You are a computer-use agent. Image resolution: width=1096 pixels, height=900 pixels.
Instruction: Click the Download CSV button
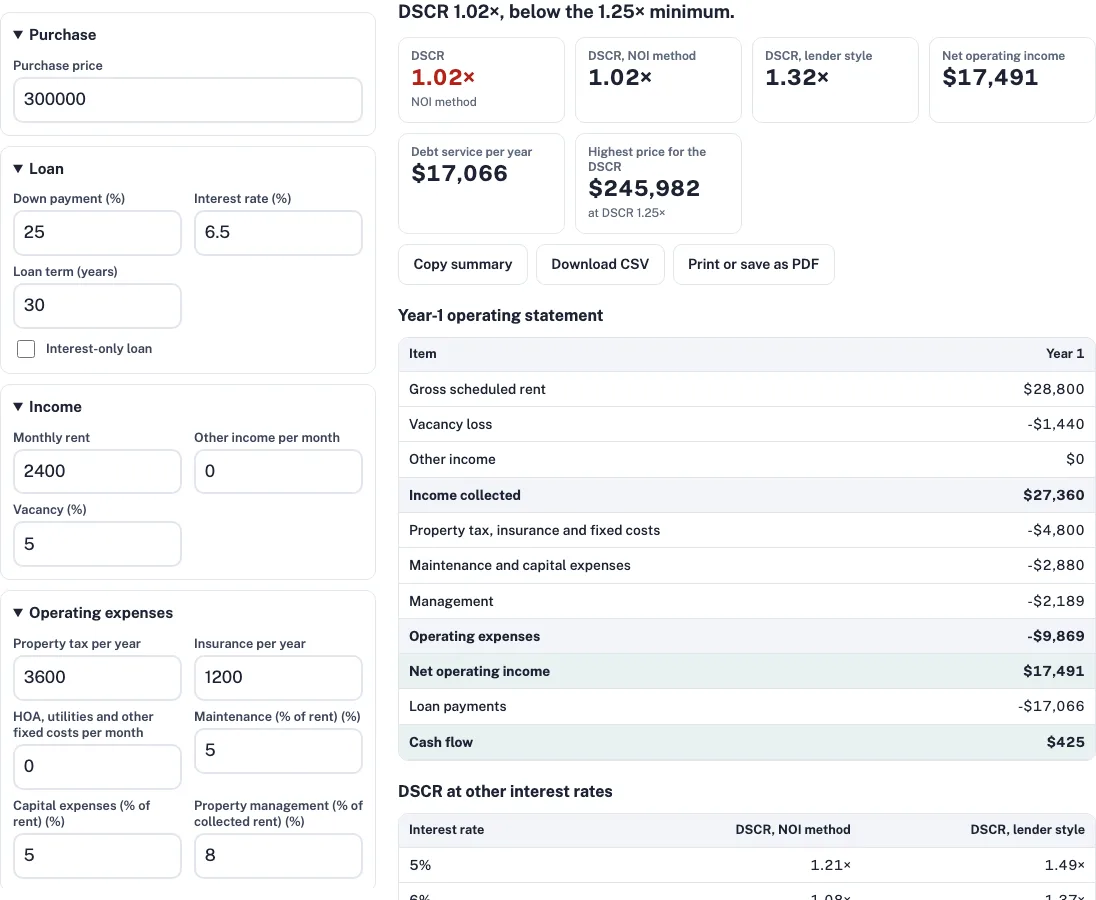pos(600,264)
